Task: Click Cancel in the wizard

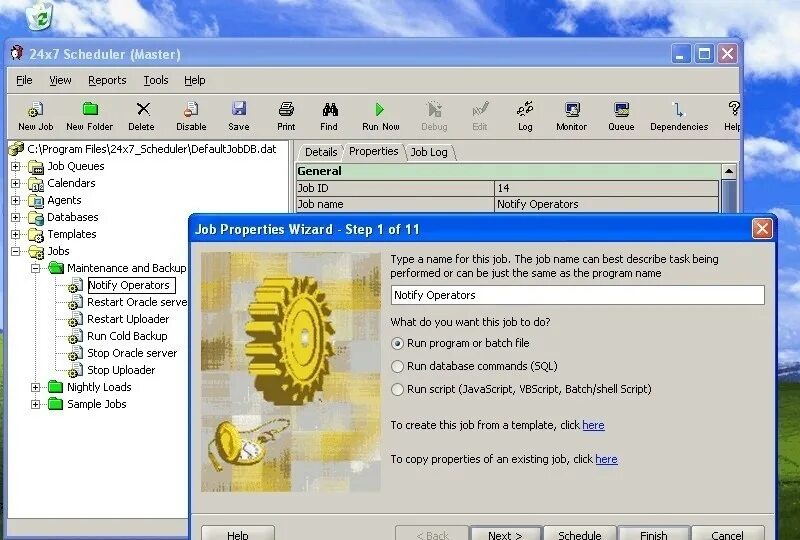Action: pyautogui.click(x=728, y=533)
